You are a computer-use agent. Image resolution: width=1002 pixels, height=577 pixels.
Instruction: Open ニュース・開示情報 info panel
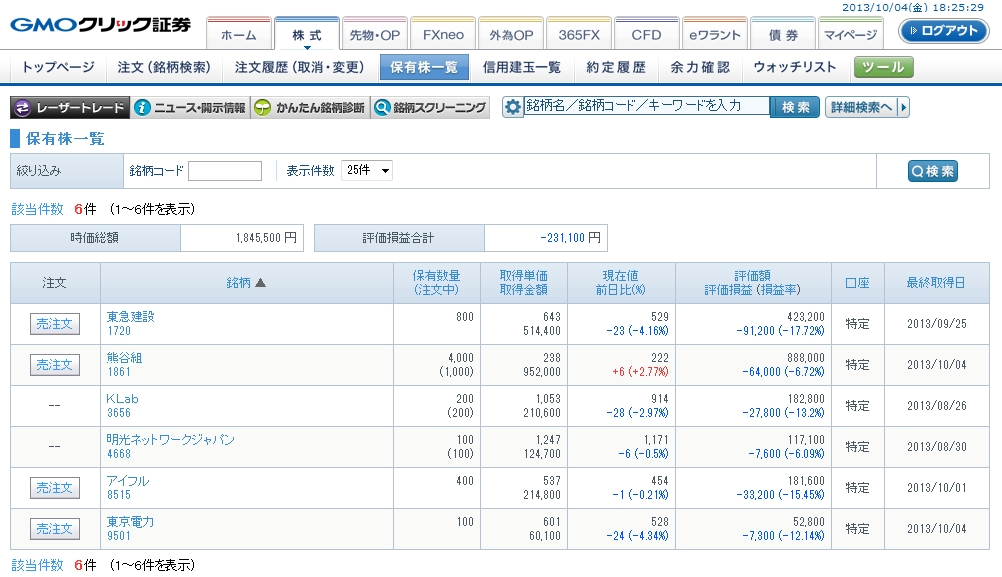tap(190, 108)
